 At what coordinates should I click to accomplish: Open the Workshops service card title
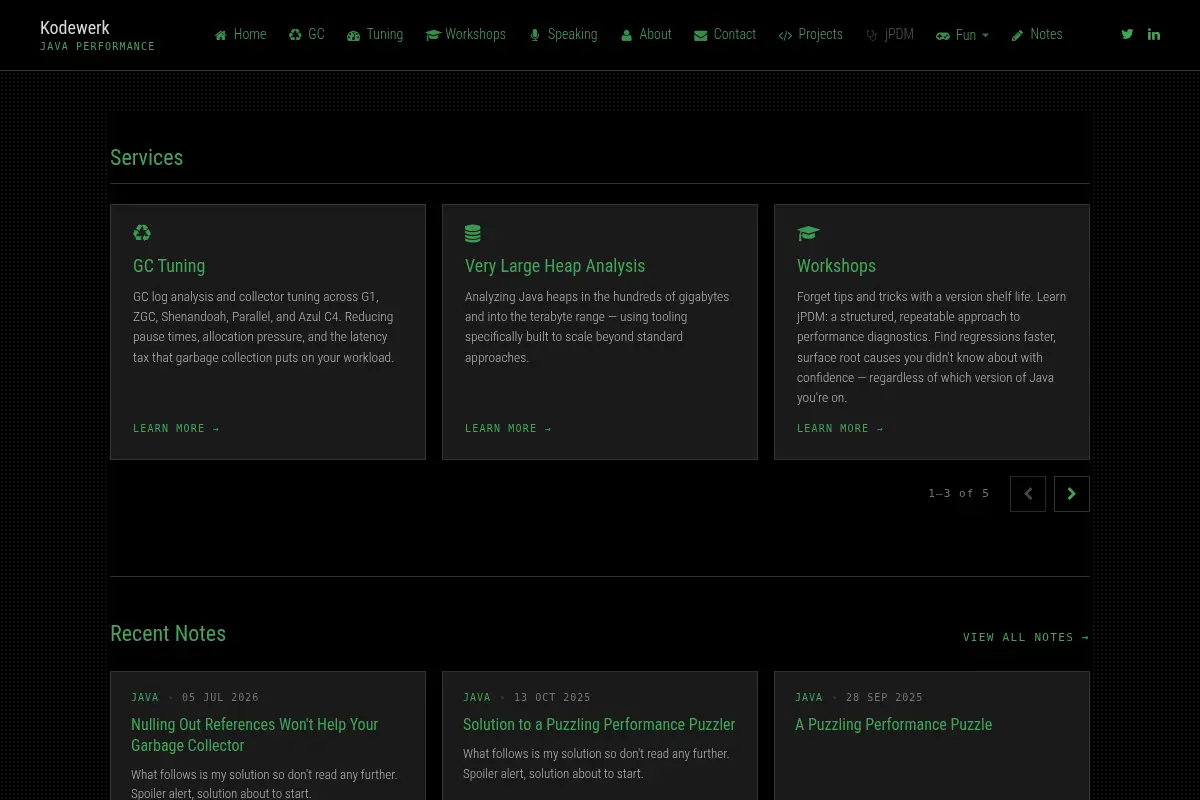tap(836, 266)
